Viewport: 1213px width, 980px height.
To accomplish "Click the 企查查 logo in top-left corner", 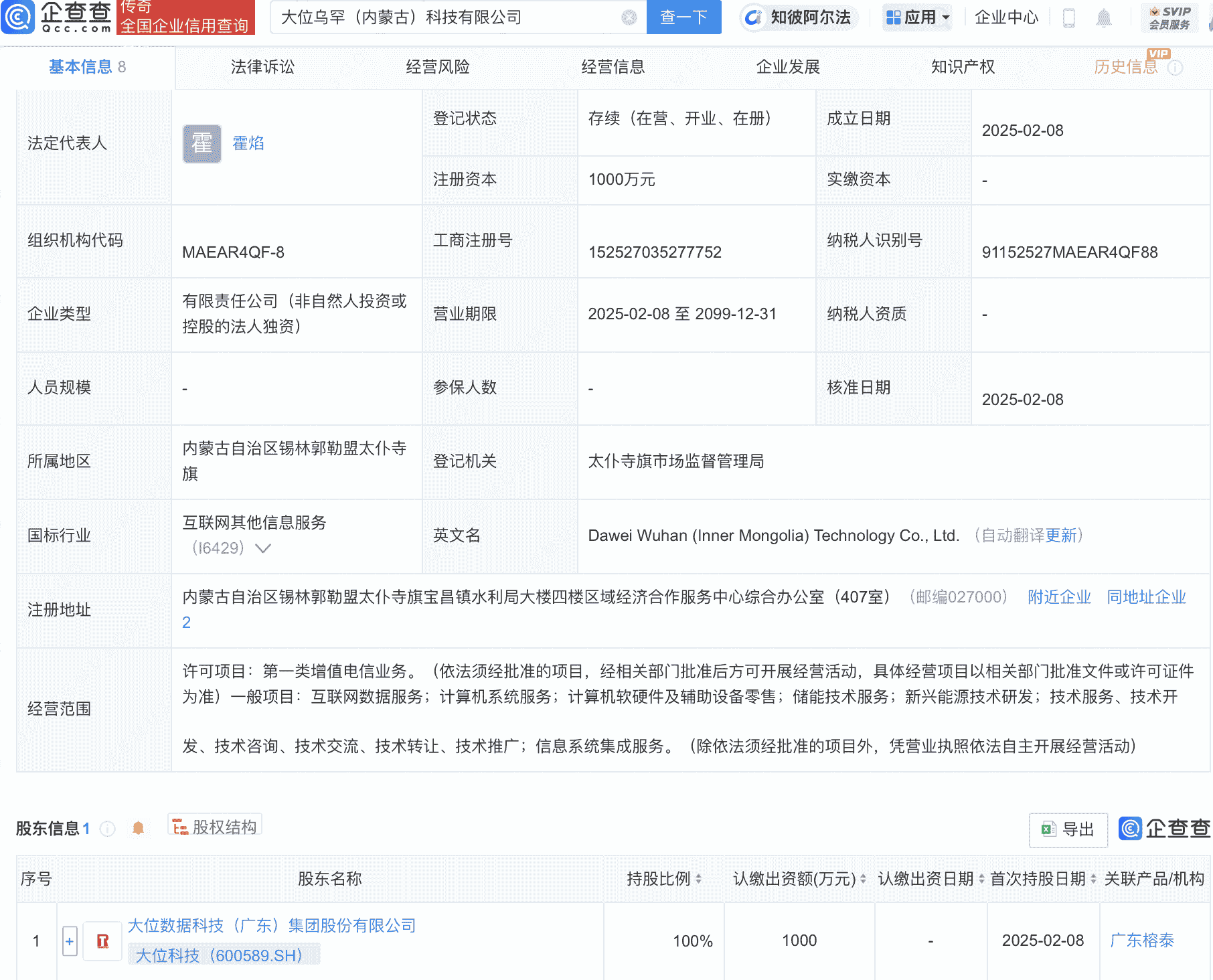I will point(57,17).
